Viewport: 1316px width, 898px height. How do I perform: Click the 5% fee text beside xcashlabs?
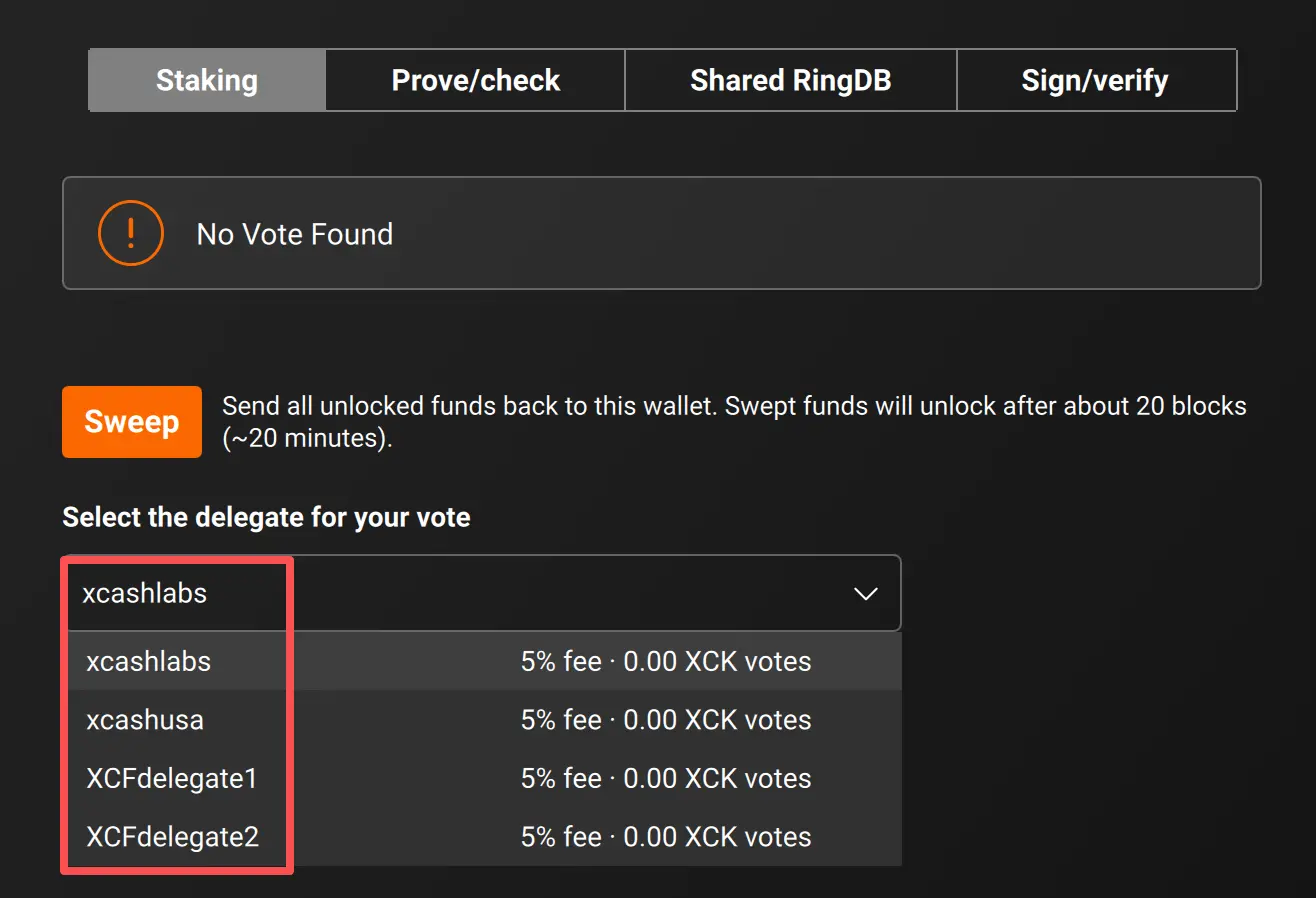[x=665, y=661]
